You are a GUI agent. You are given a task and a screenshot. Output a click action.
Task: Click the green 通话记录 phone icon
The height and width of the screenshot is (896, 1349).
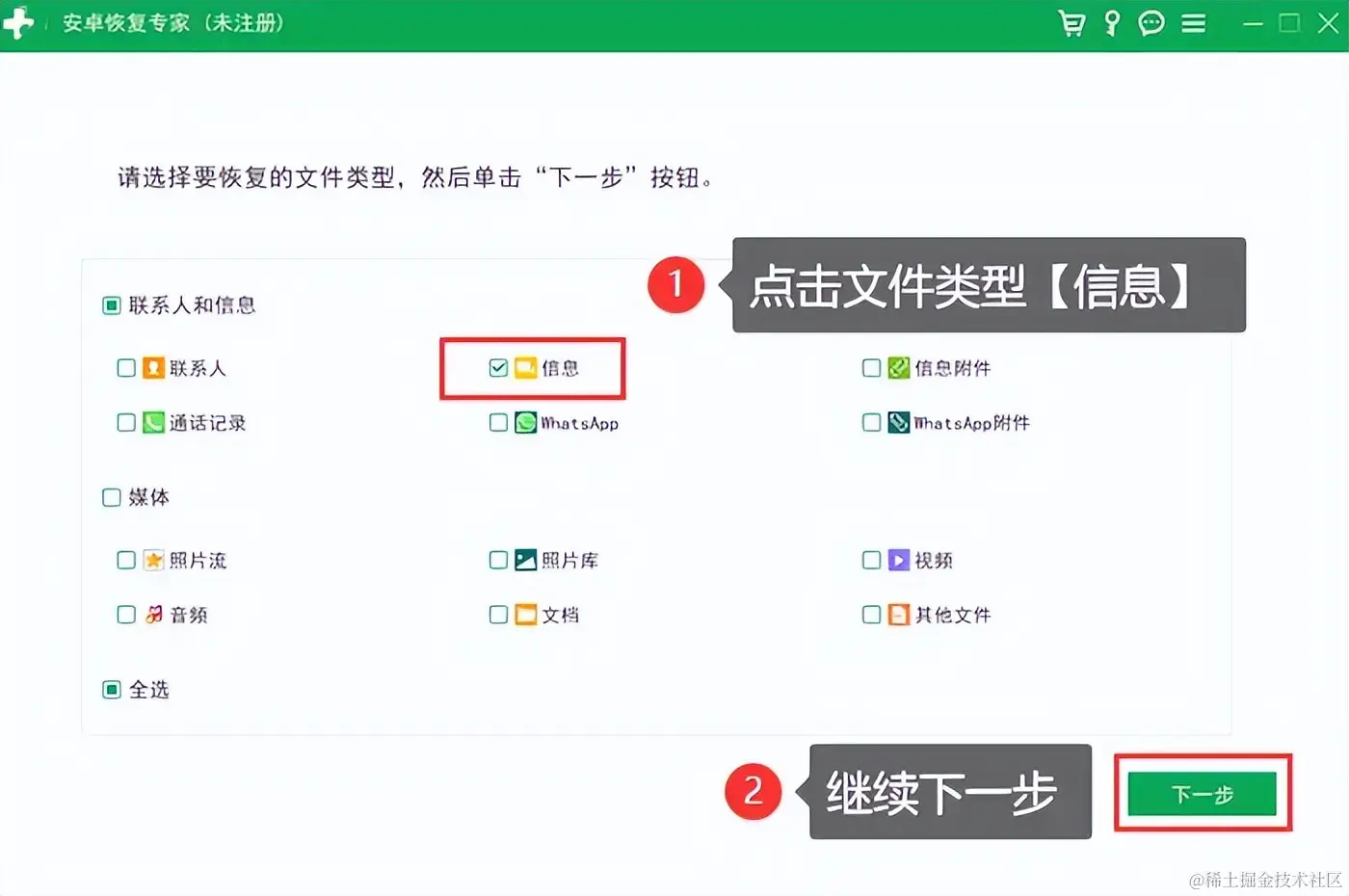(x=153, y=423)
